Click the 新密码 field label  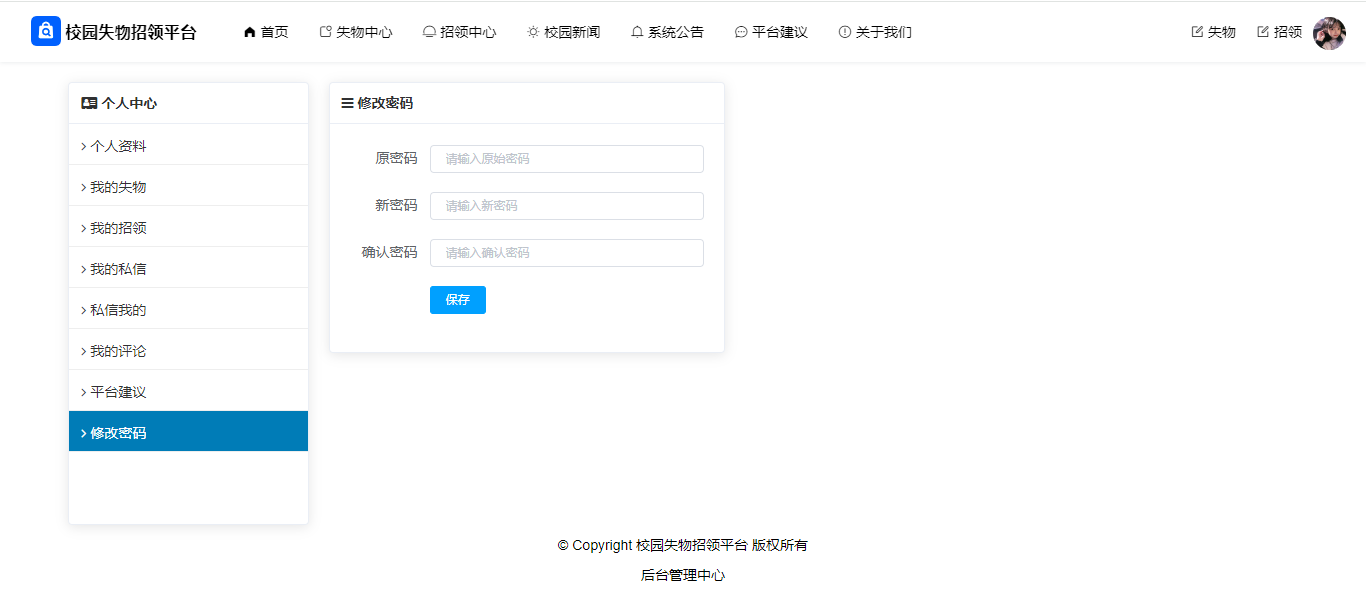point(396,205)
